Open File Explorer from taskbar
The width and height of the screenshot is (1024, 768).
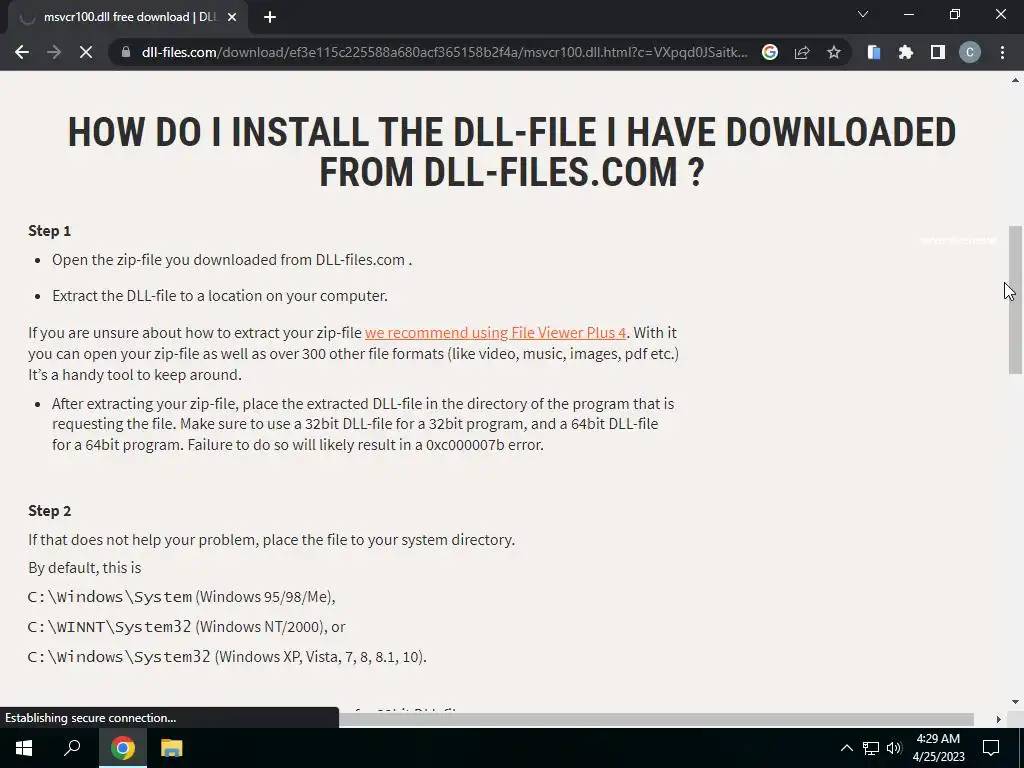171,748
